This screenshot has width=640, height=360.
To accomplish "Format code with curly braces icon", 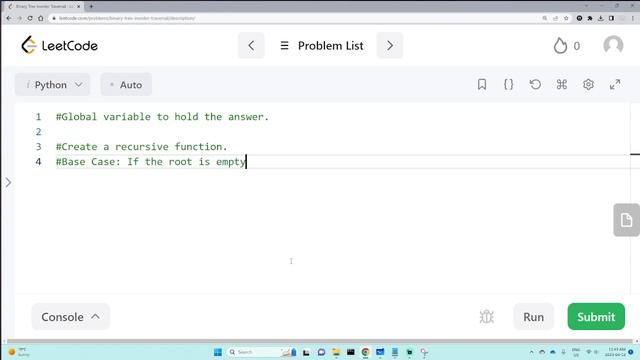I will coord(508,84).
